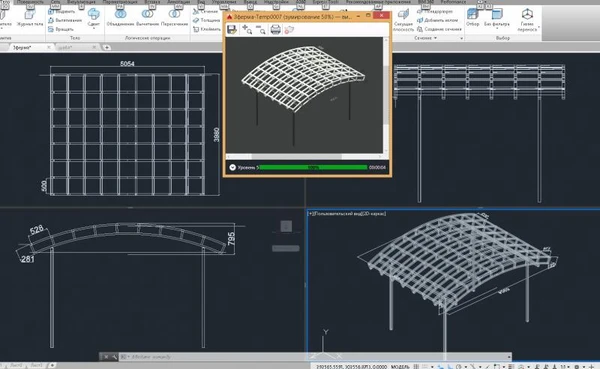Expand render details chevron near Уровень 5
Screen dimensions: 600x369
pos(232,167)
